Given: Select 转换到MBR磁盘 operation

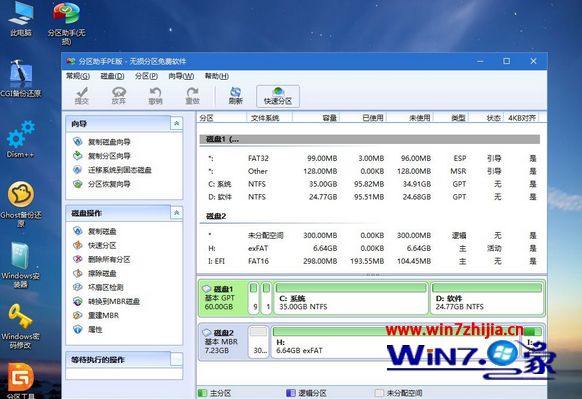Looking at the screenshot, I should [x=107, y=301].
